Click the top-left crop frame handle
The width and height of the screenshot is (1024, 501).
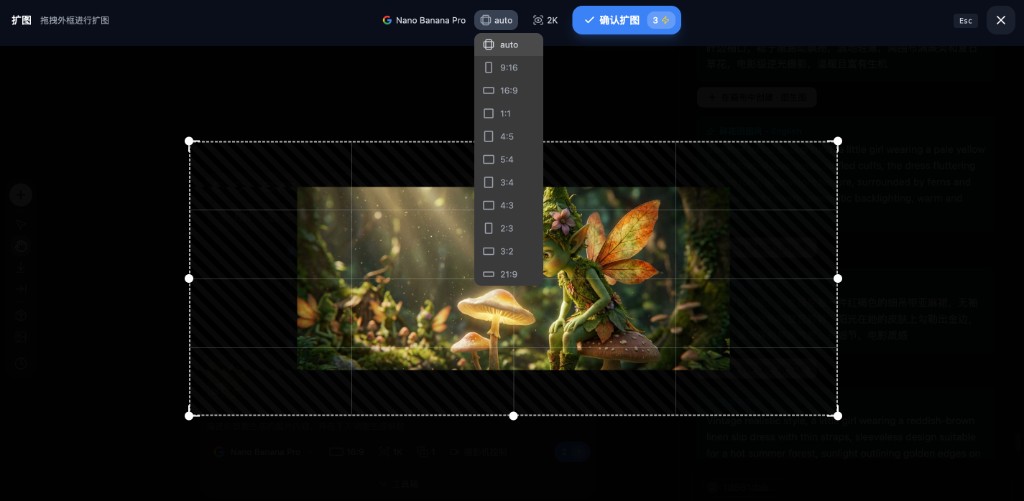click(x=189, y=141)
